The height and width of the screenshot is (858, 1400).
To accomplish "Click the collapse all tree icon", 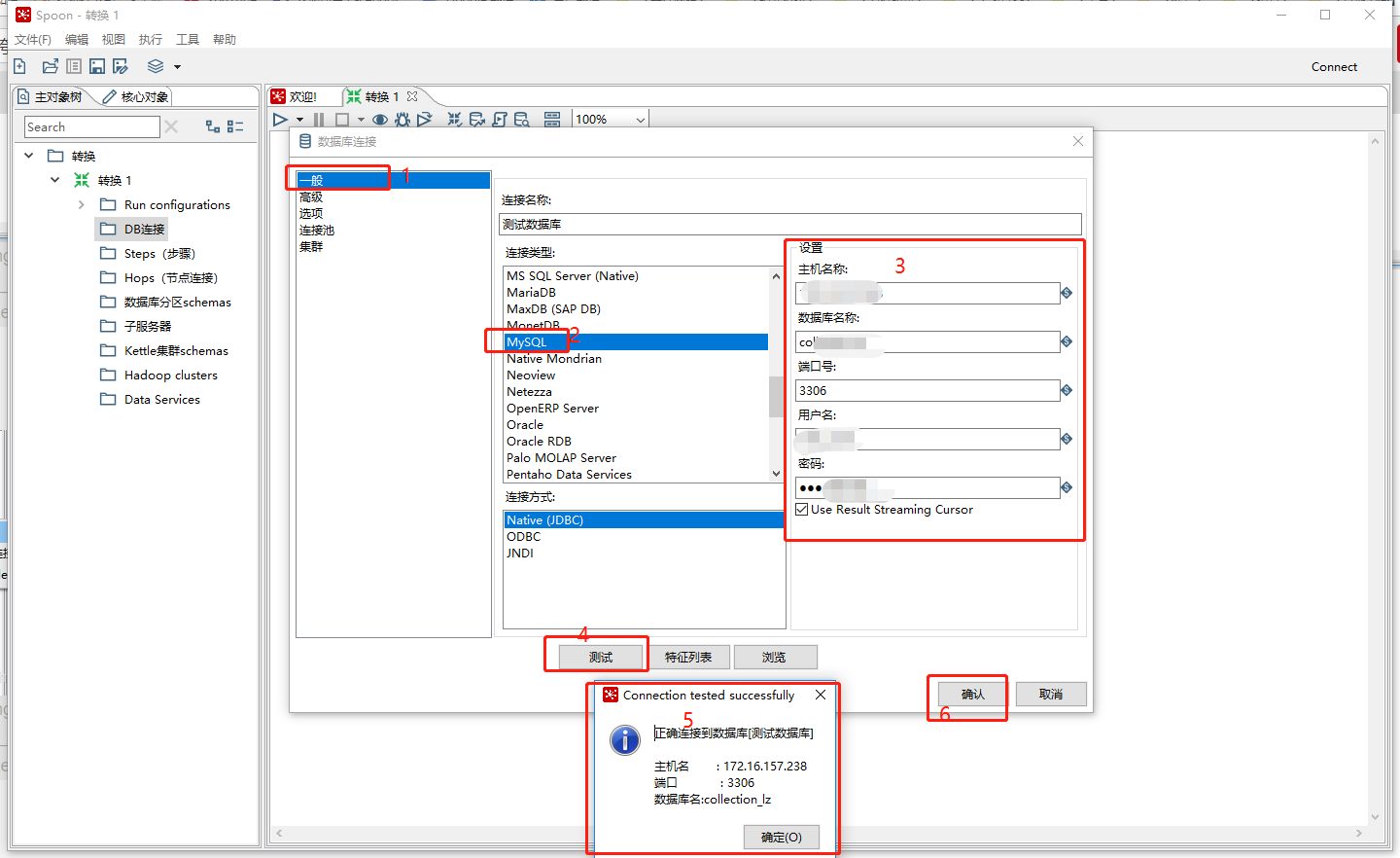I will tap(235, 126).
